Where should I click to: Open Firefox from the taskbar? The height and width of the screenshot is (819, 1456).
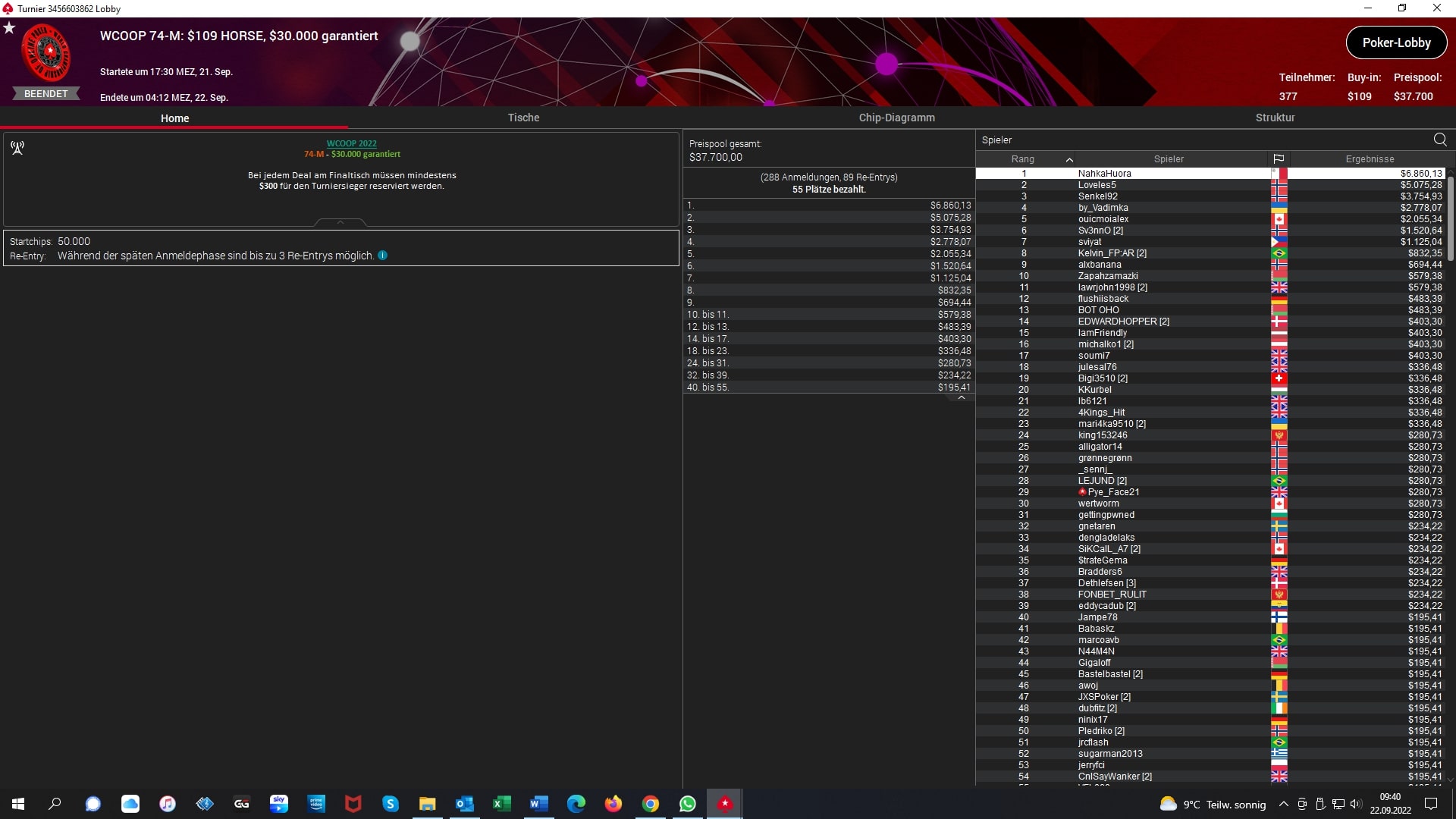613,804
